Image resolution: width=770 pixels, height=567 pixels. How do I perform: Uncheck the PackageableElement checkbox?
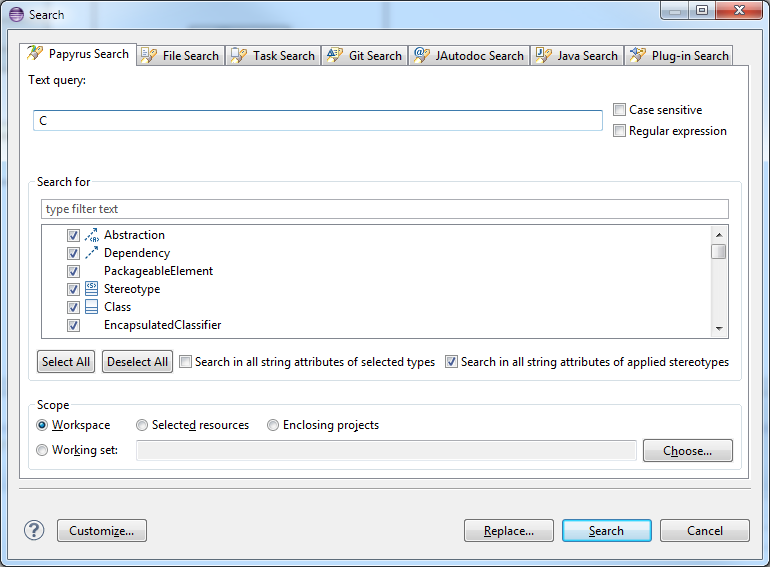pyautogui.click(x=73, y=271)
